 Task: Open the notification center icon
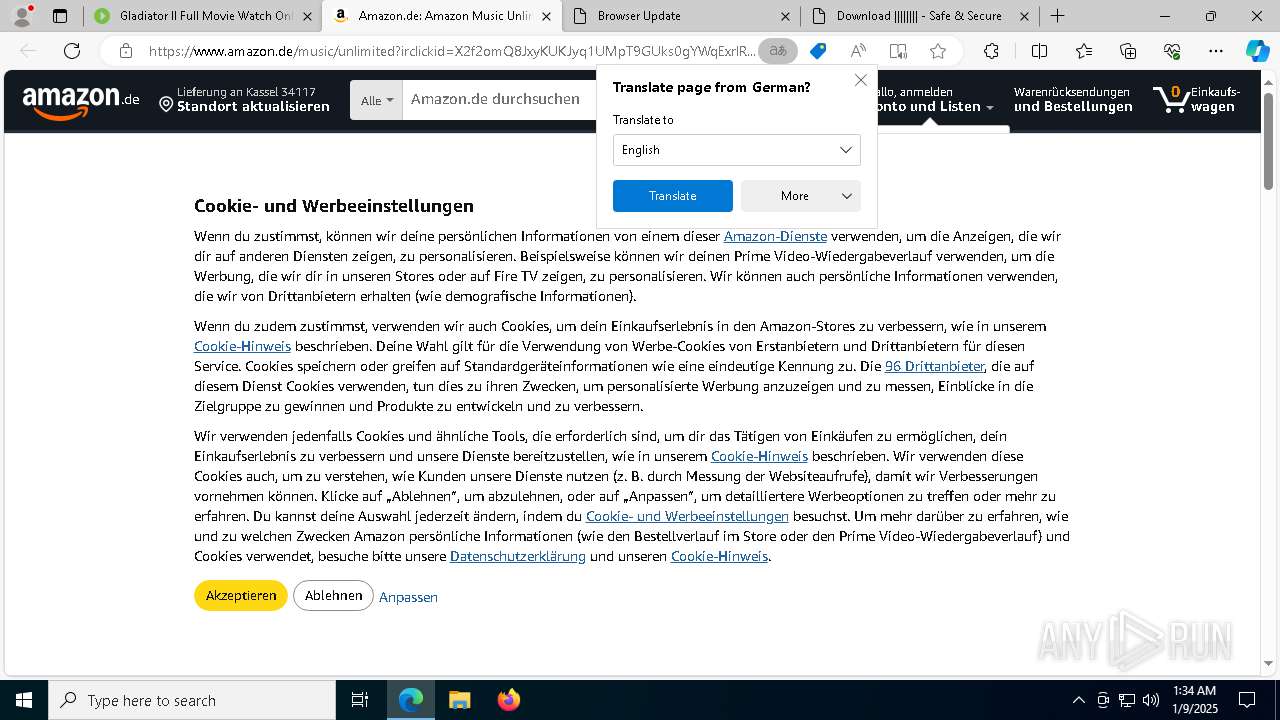(x=1247, y=700)
